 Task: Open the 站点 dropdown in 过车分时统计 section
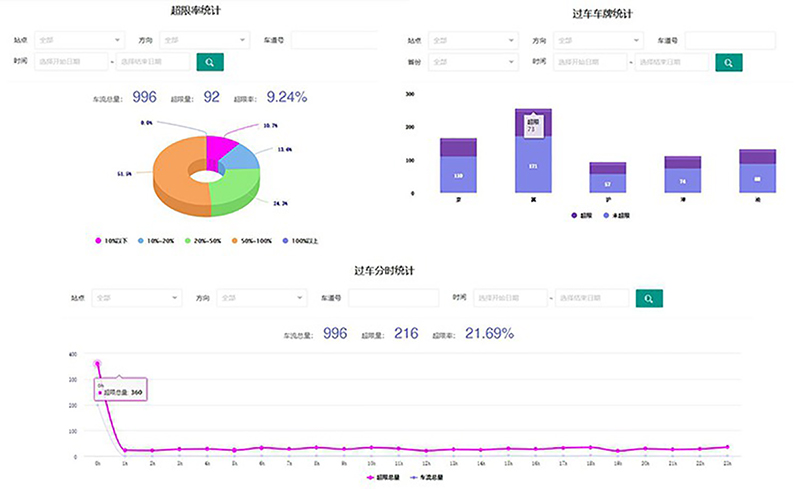(x=136, y=298)
